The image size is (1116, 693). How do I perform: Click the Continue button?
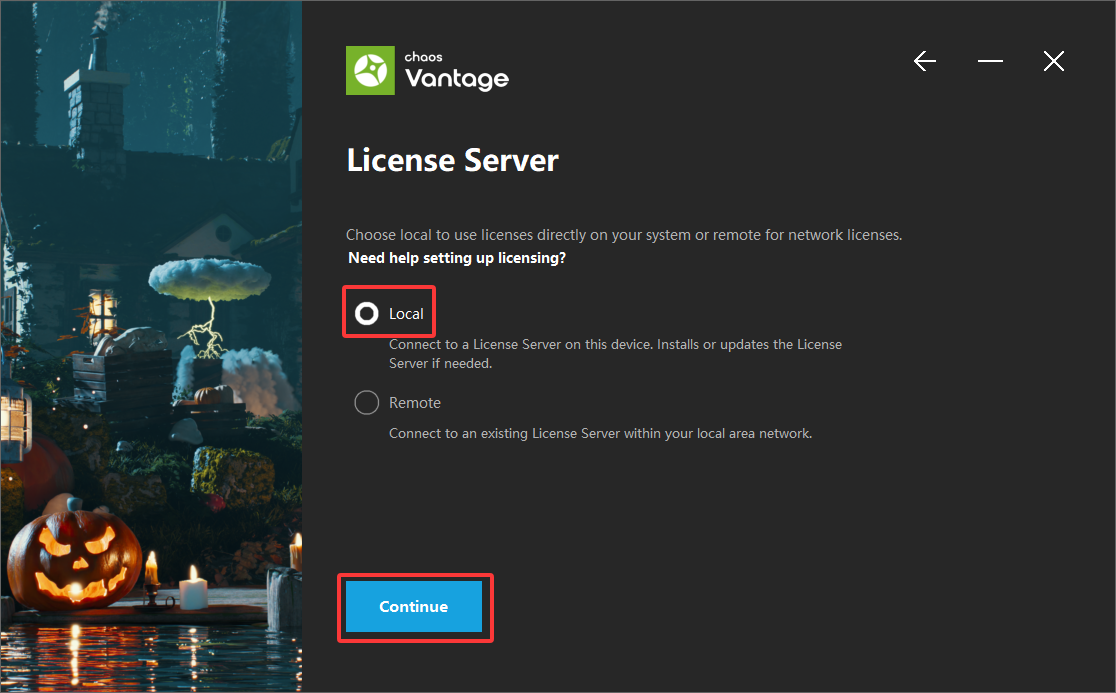[414, 606]
